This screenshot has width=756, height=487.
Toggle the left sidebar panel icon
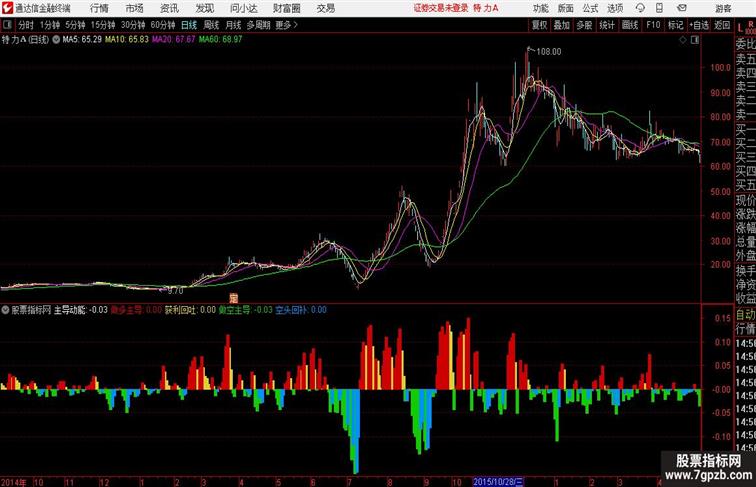pos(7,25)
